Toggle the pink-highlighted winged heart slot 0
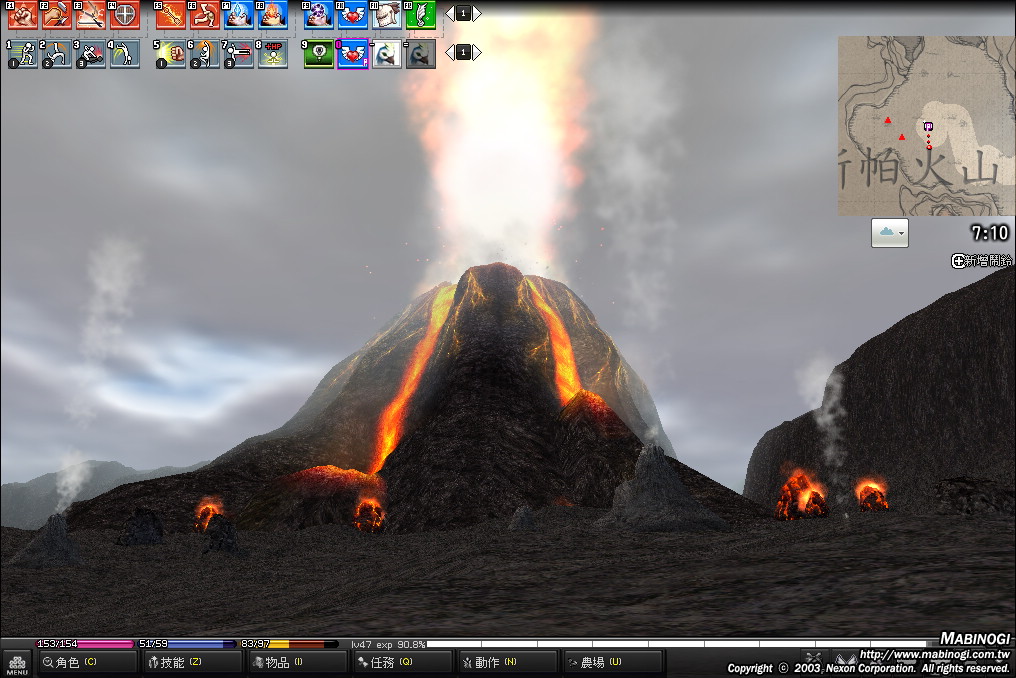Image resolution: width=1016 pixels, height=678 pixels. (353, 54)
